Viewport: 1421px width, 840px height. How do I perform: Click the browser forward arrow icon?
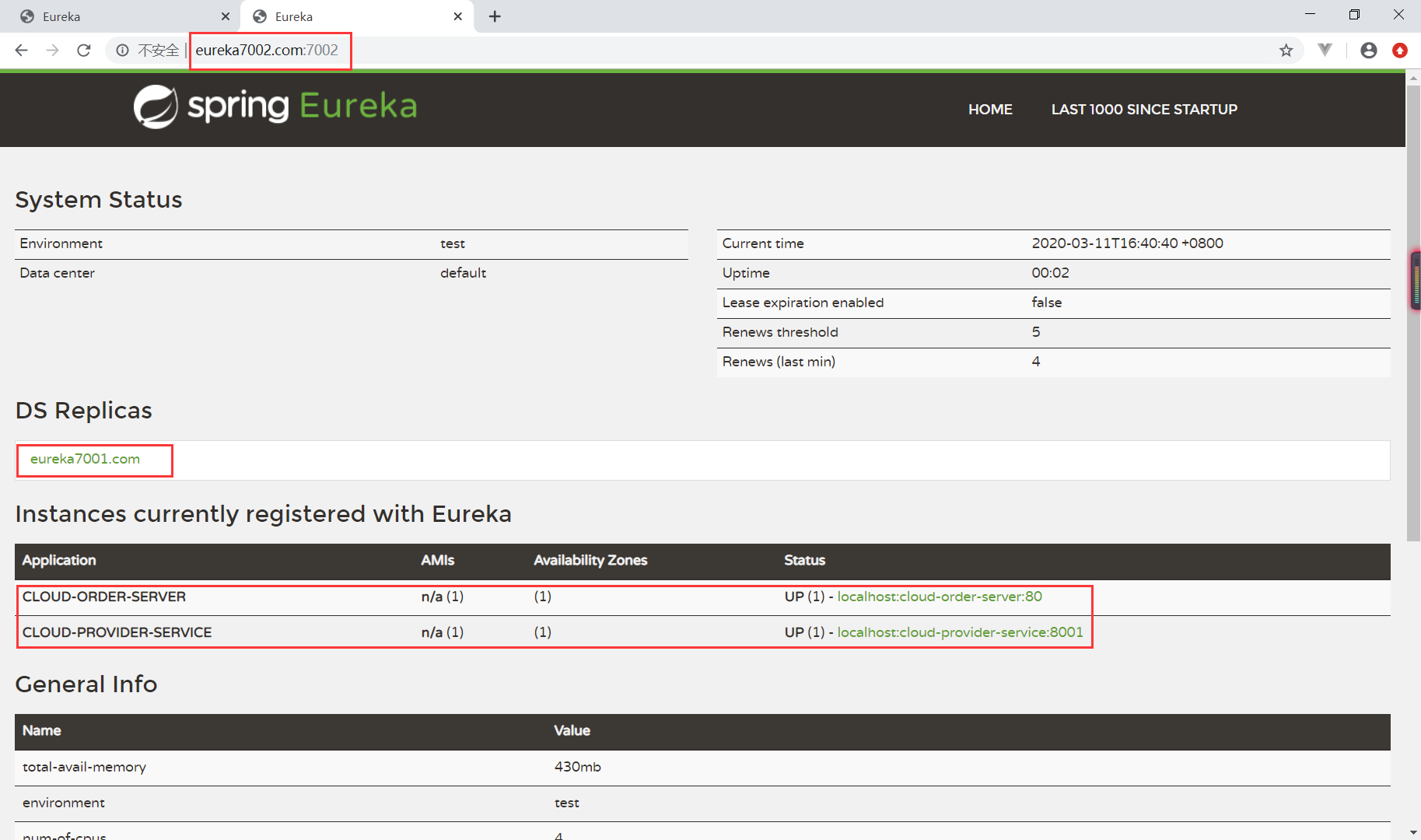tap(52, 51)
